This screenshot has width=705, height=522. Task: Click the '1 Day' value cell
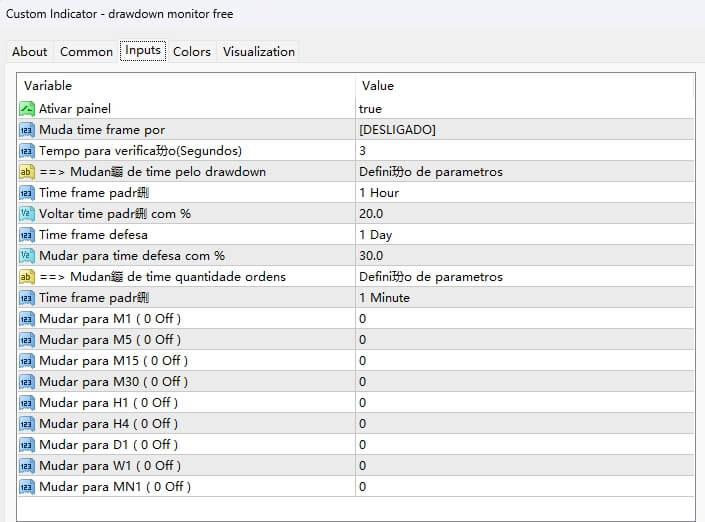525,235
